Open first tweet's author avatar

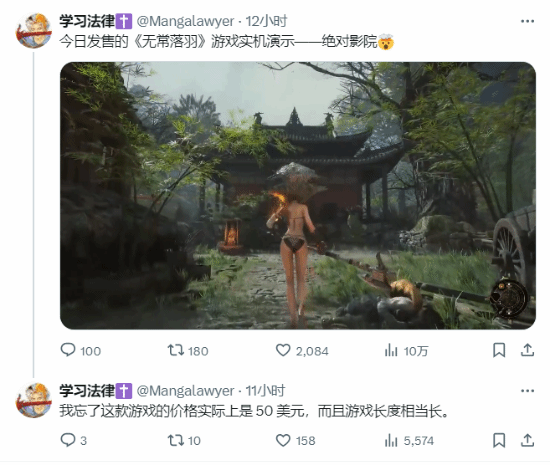coord(34,31)
